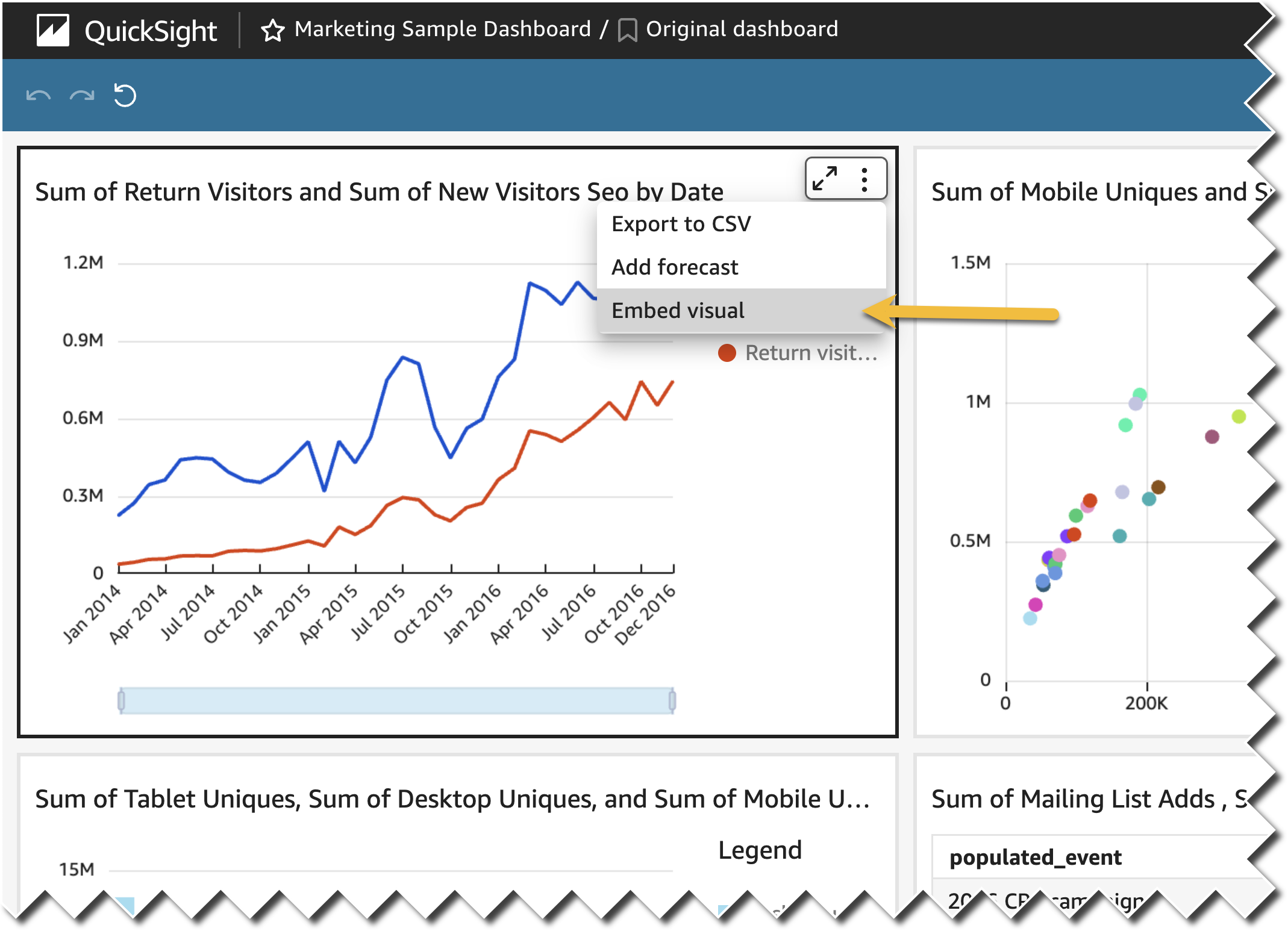Click the populated_event column header
1288x931 pixels.
click(x=1035, y=858)
